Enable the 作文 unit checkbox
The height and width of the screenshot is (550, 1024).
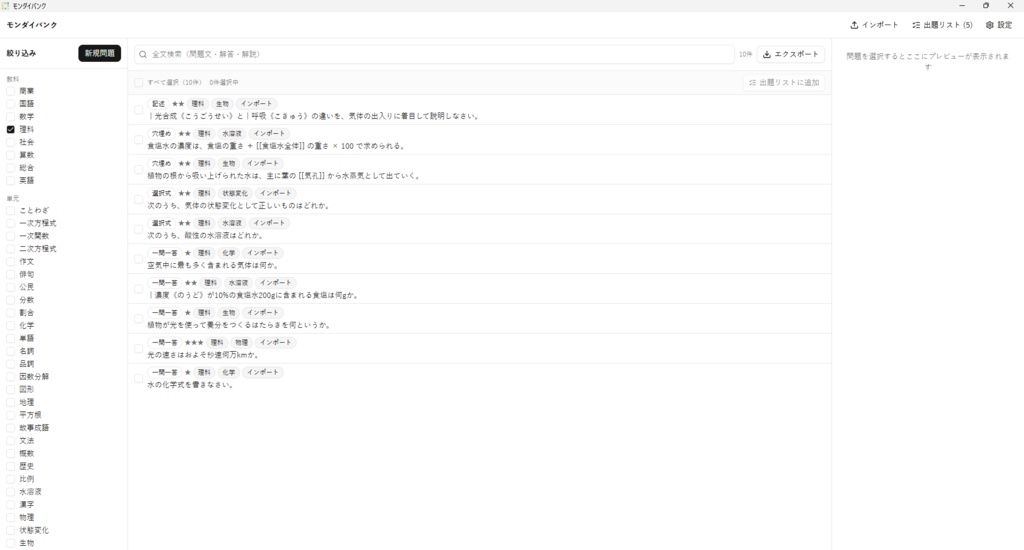point(10,261)
